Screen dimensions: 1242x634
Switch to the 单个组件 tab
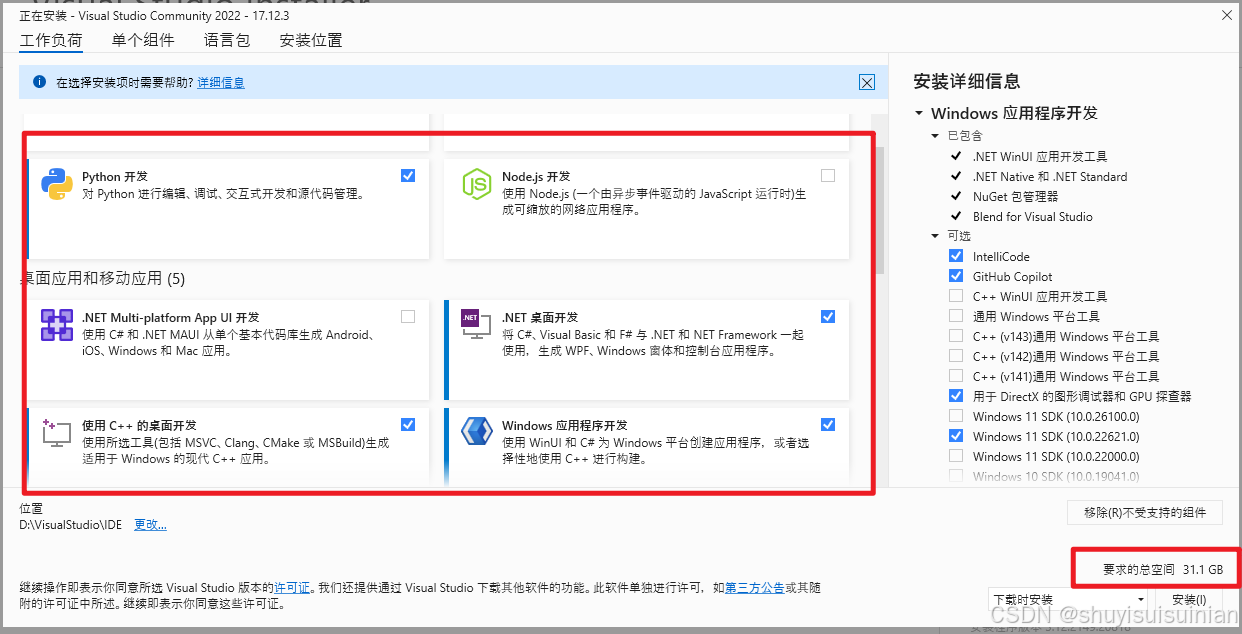tap(143, 40)
